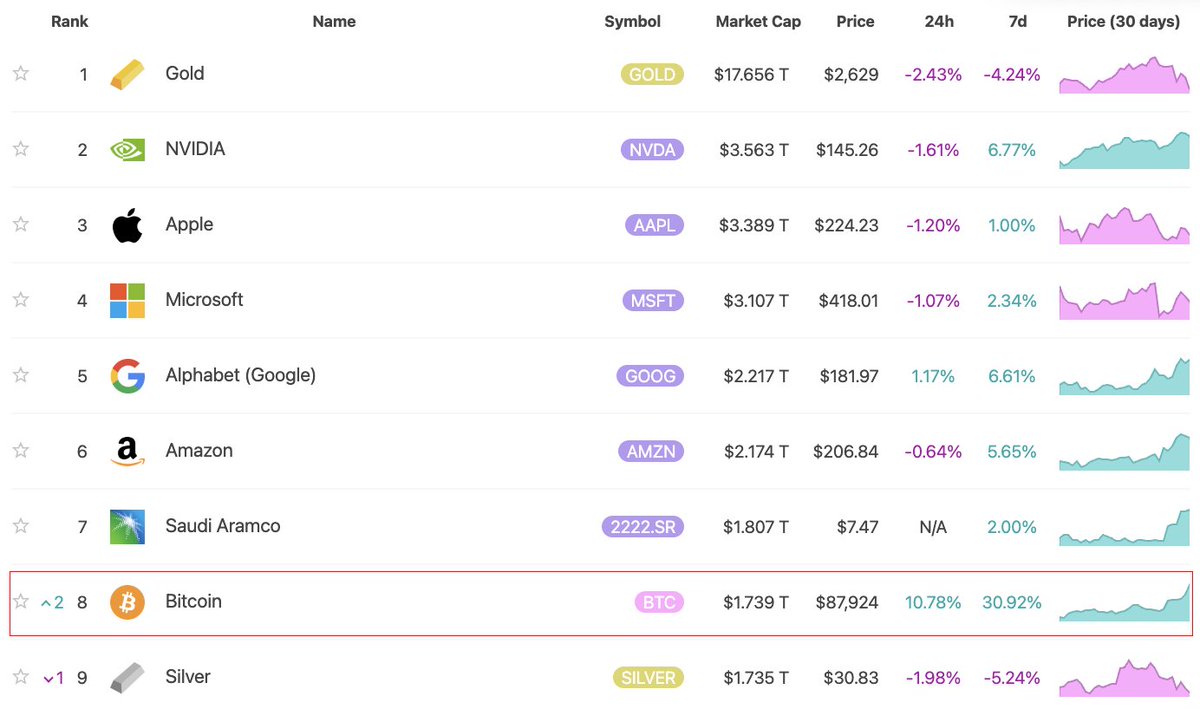This screenshot has width=1200, height=709.
Task: Open NVIDIA's 30-day price chart
Action: click(1125, 150)
